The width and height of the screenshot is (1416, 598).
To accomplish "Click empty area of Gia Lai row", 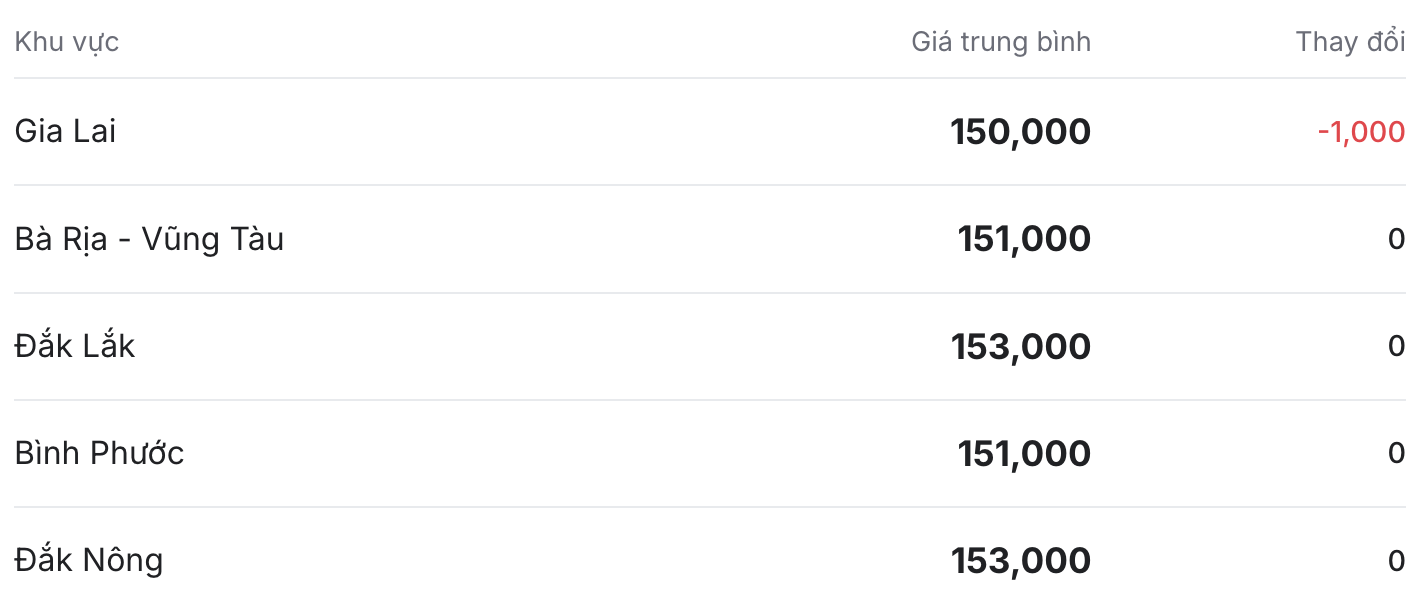I will pos(530,132).
